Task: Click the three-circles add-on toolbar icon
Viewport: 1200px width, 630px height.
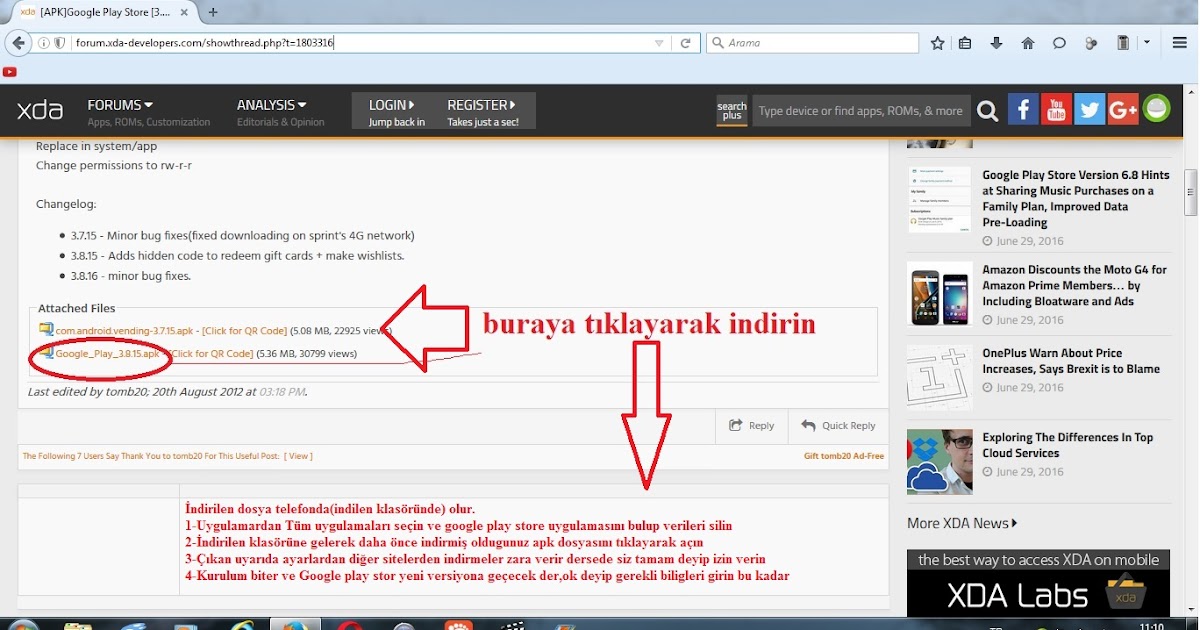Action: (x=1090, y=43)
